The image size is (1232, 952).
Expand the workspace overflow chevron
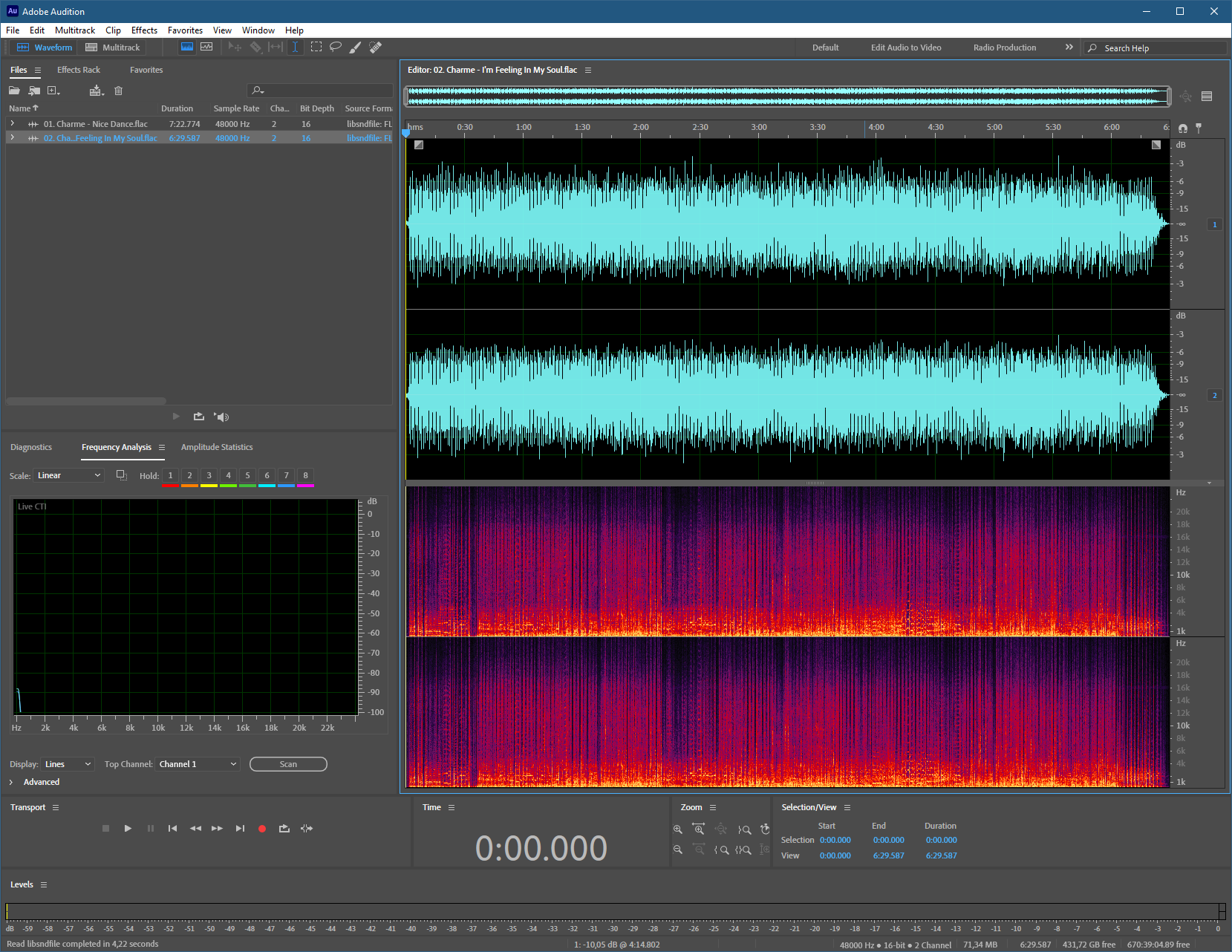click(x=1069, y=47)
